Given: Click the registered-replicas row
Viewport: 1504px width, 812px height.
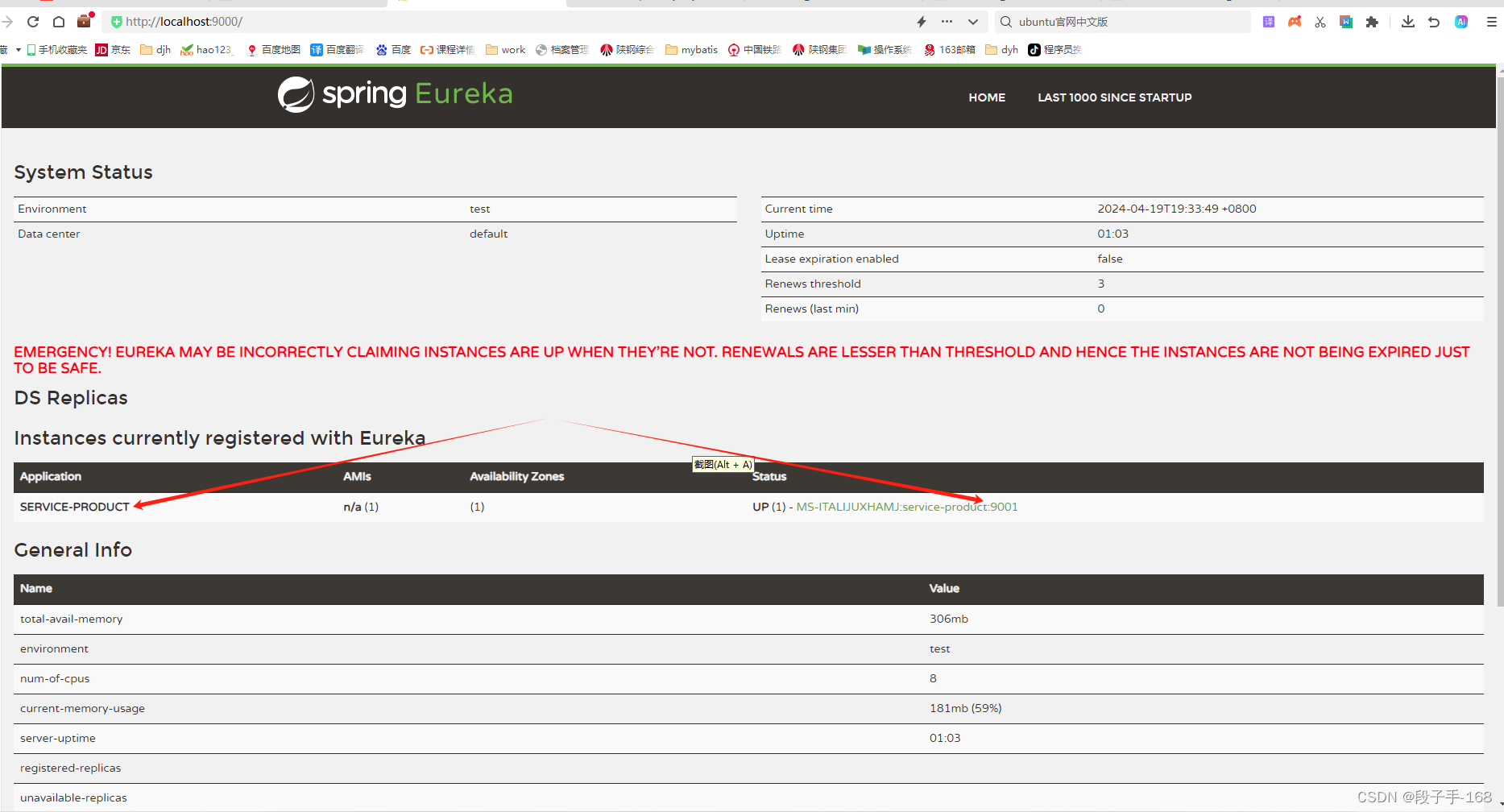Looking at the screenshot, I should point(748,768).
